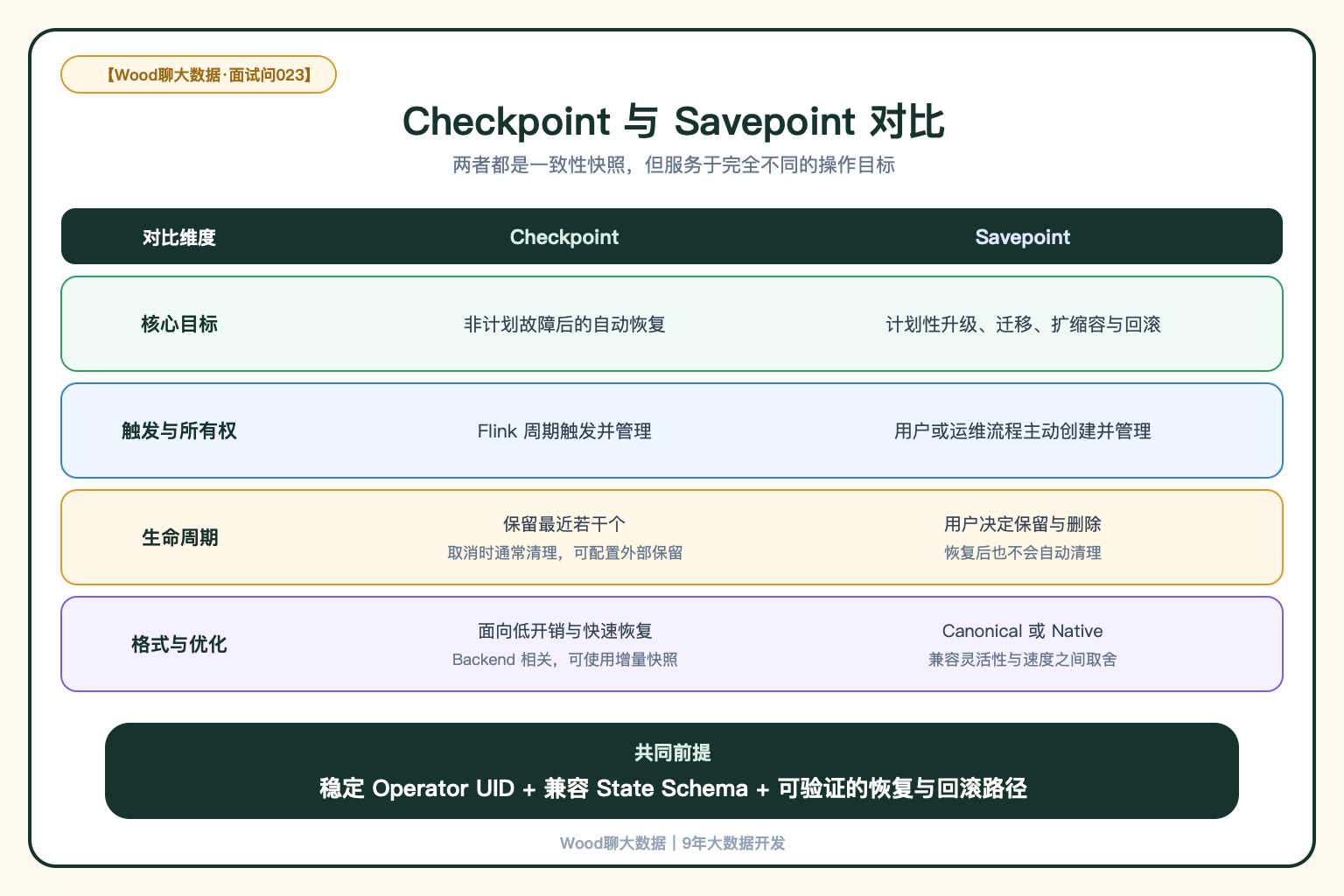Click the 【Wood聊大数据·面试问023】 badge
The height and width of the screenshot is (896, 1344).
[x=199, y=74]
